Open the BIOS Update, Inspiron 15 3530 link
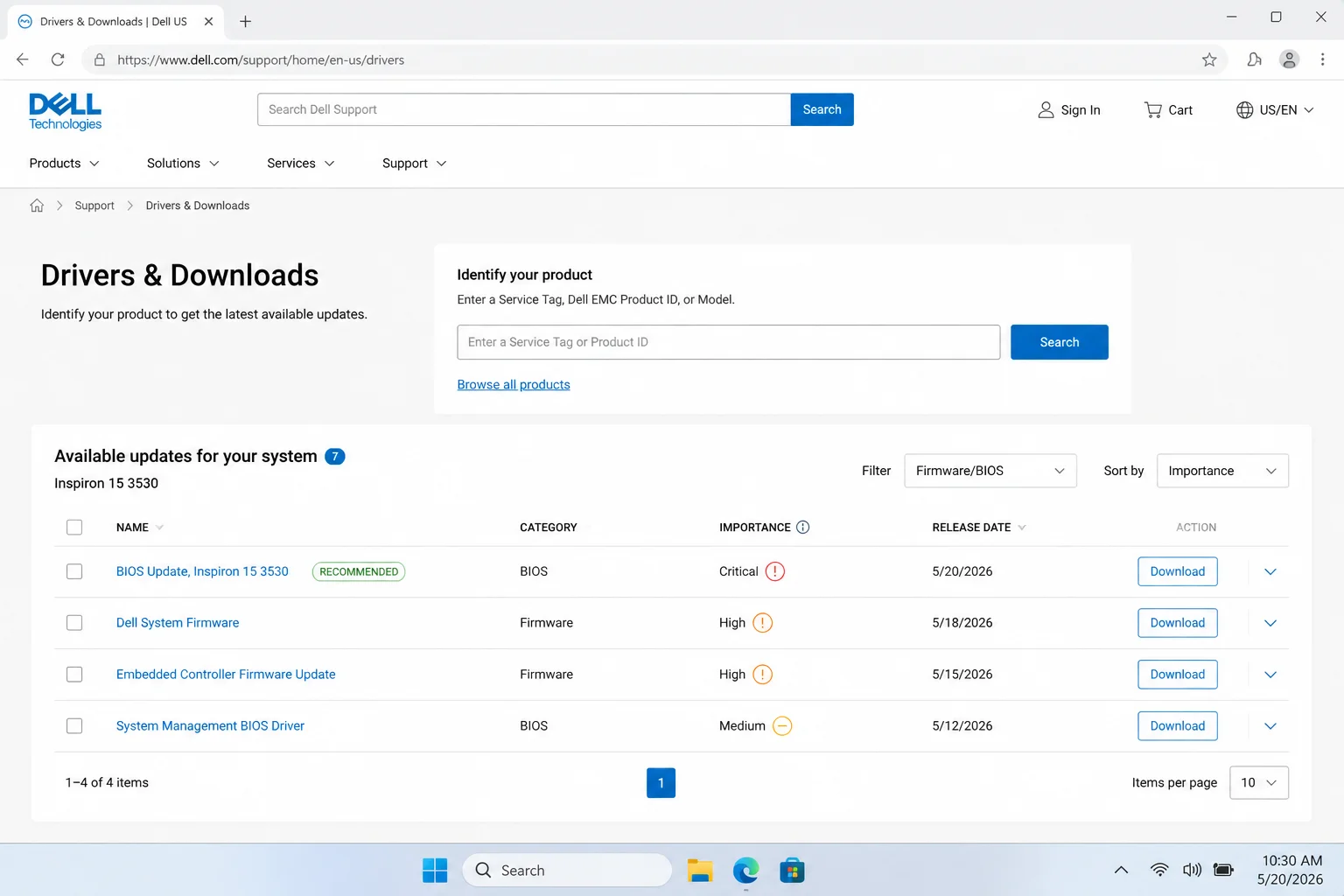 pos(202,571)
